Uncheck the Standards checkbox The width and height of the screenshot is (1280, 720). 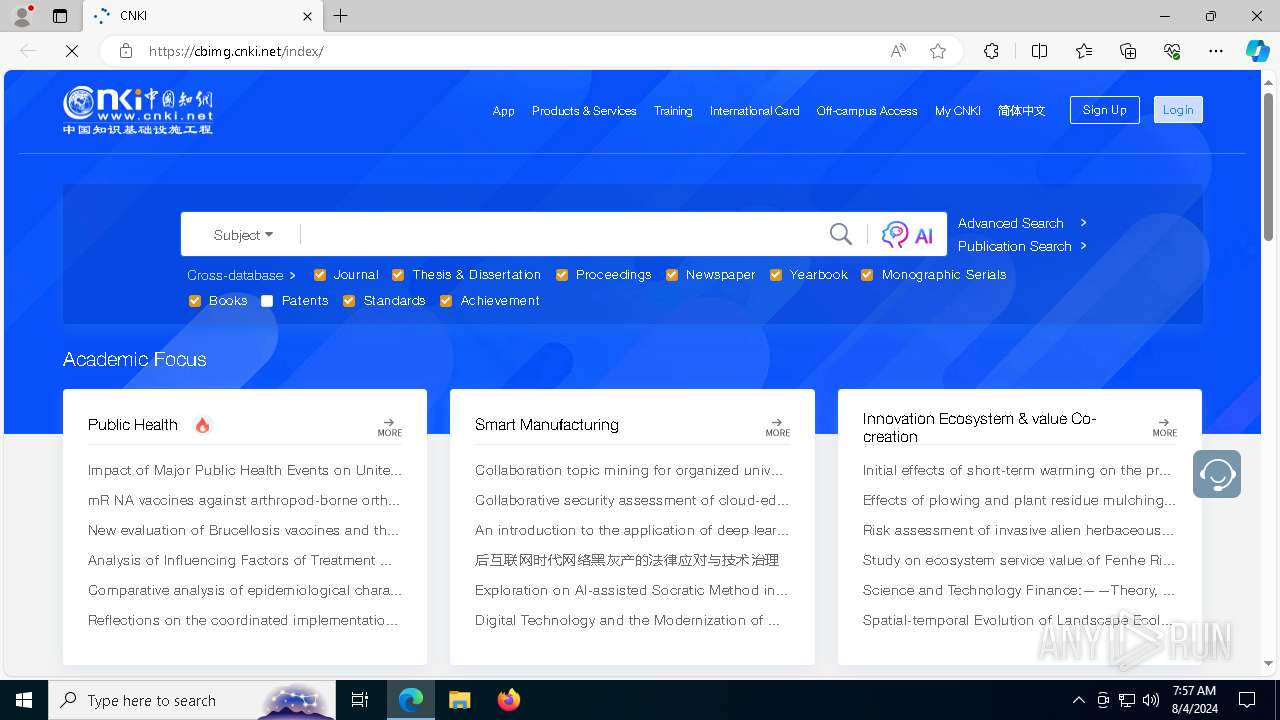(349, 301)
